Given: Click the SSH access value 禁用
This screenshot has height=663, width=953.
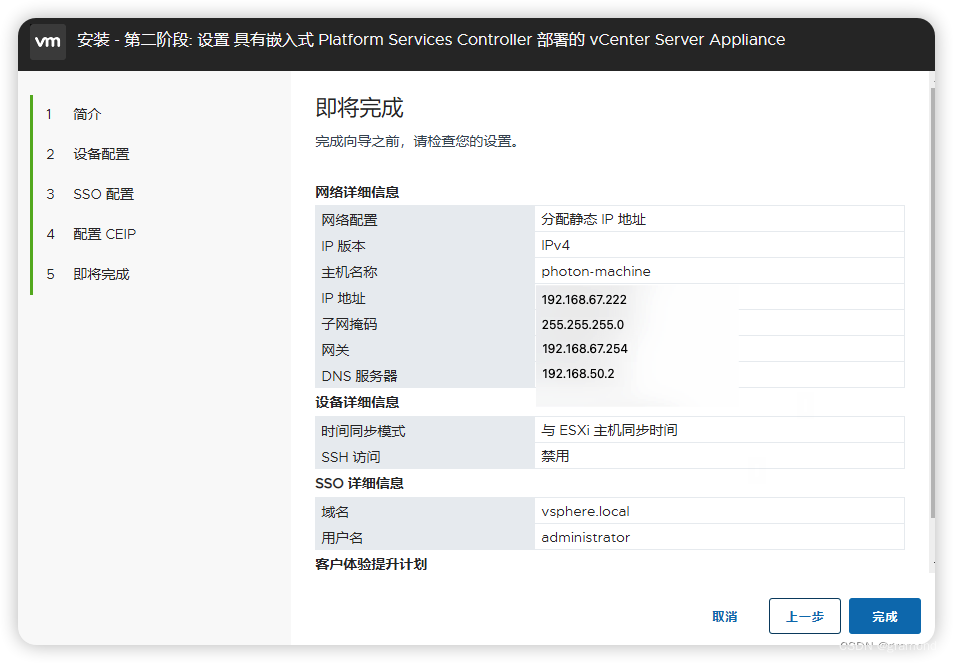Looking at the screenshot, I should pyautogui.click(x=555, y=456).
